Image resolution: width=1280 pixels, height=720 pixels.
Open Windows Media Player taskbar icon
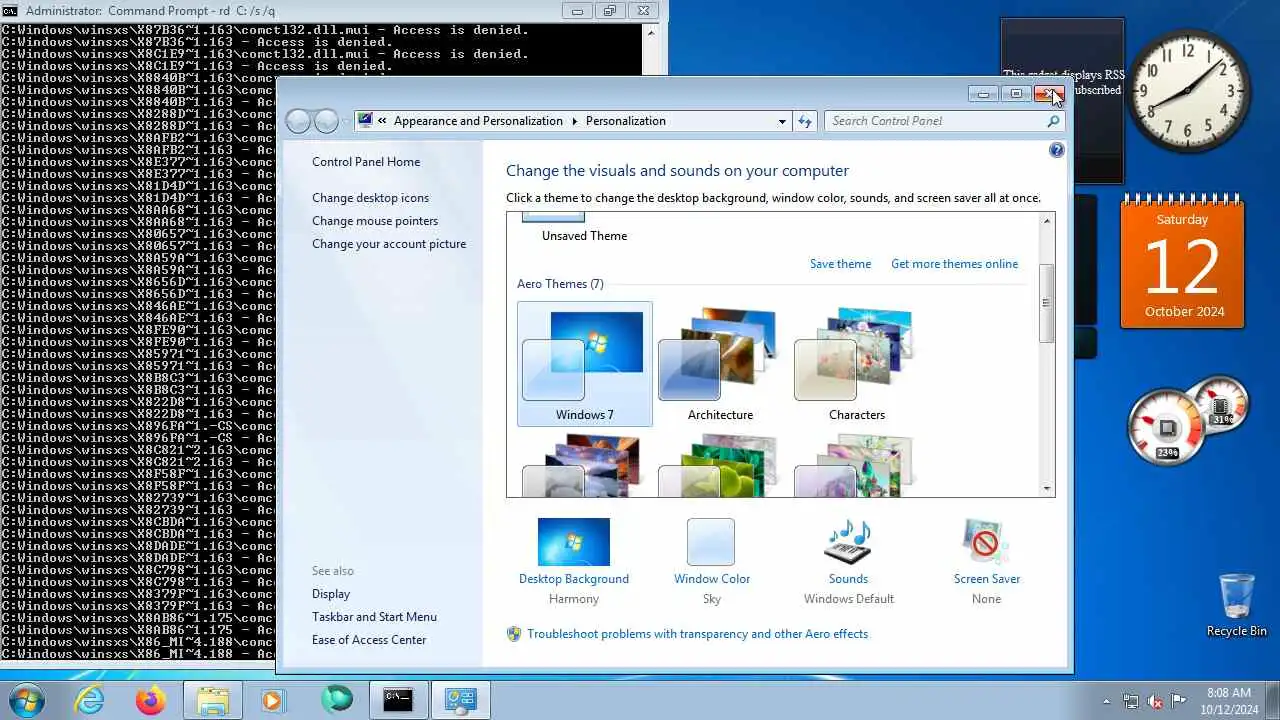tap(273, 700)
